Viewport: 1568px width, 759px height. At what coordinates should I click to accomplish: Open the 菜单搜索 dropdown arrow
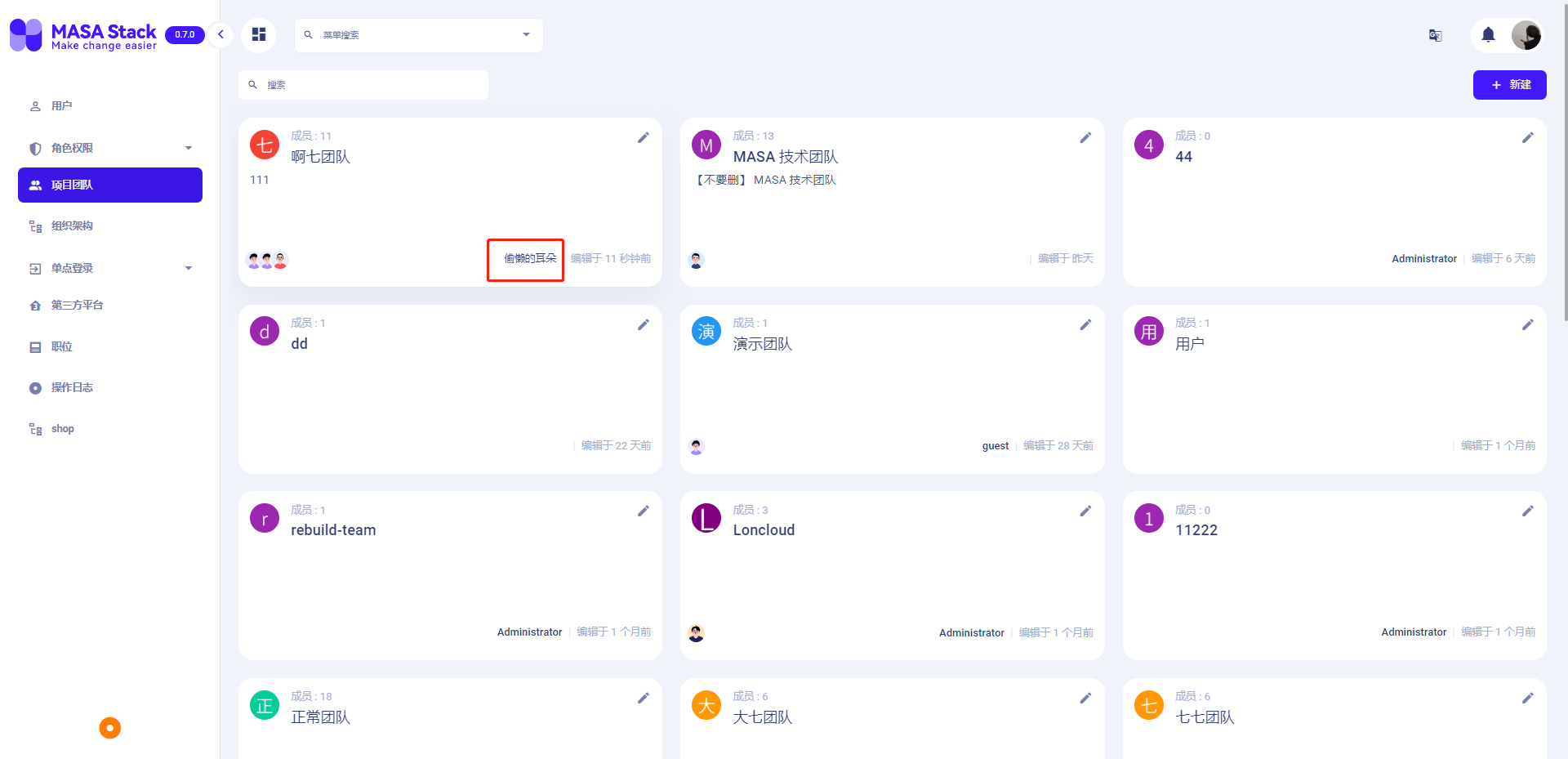point(526,34)
